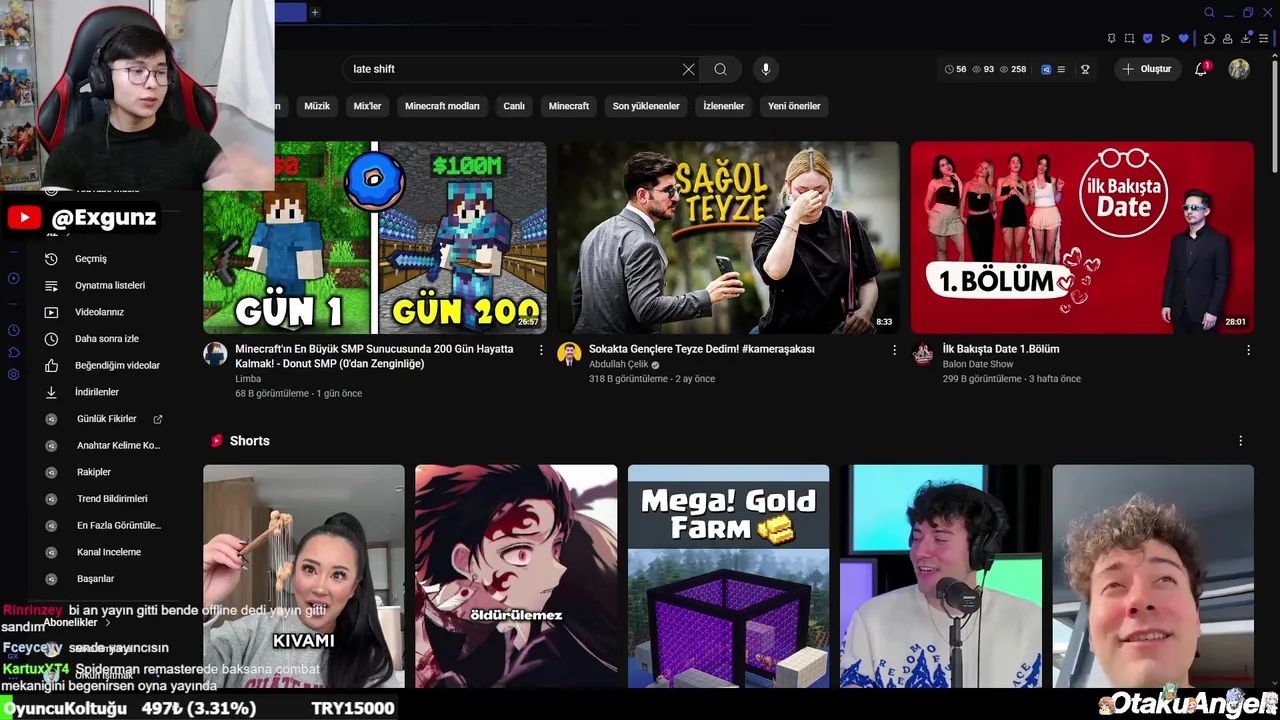1280x720 pixels.
Task: Open the blue vidIQ badge icon
Action: pos(1046,69)
